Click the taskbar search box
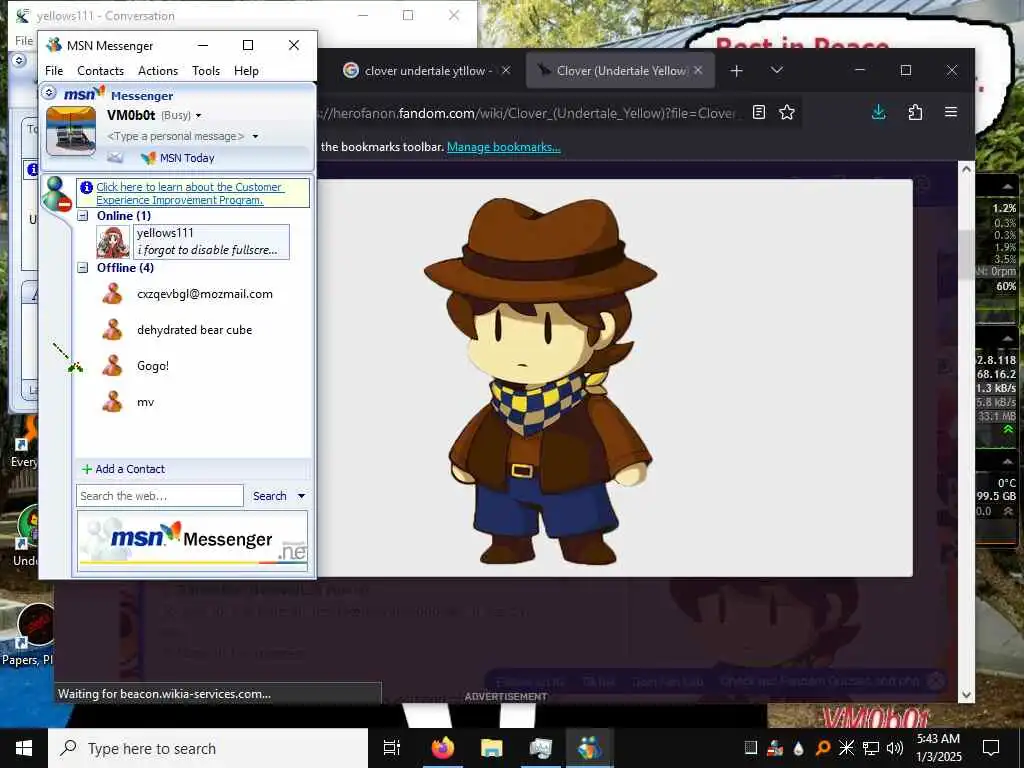 pos(208,748)
